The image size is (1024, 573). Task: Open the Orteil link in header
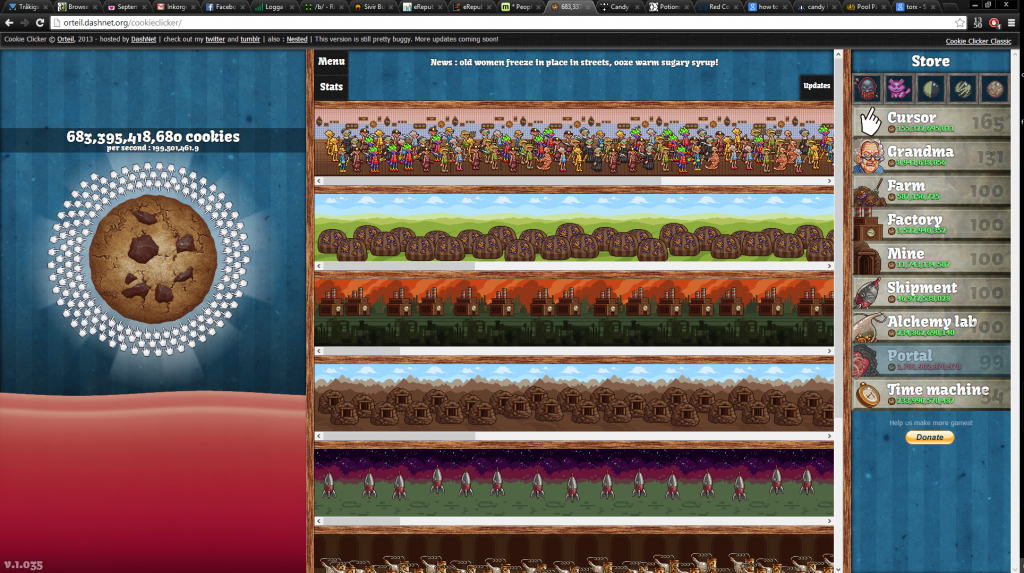[x=65, y=39]
